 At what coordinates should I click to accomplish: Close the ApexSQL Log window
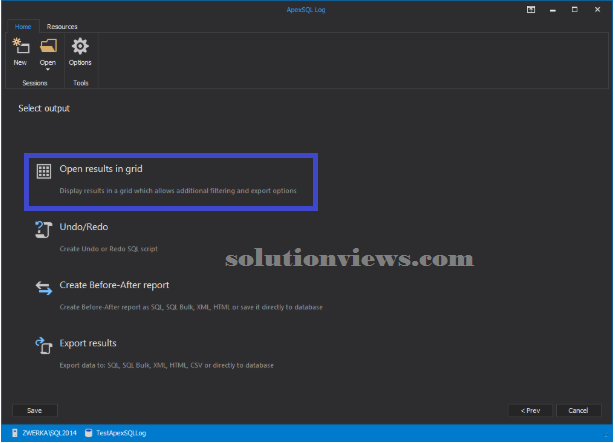pos(597,9)
